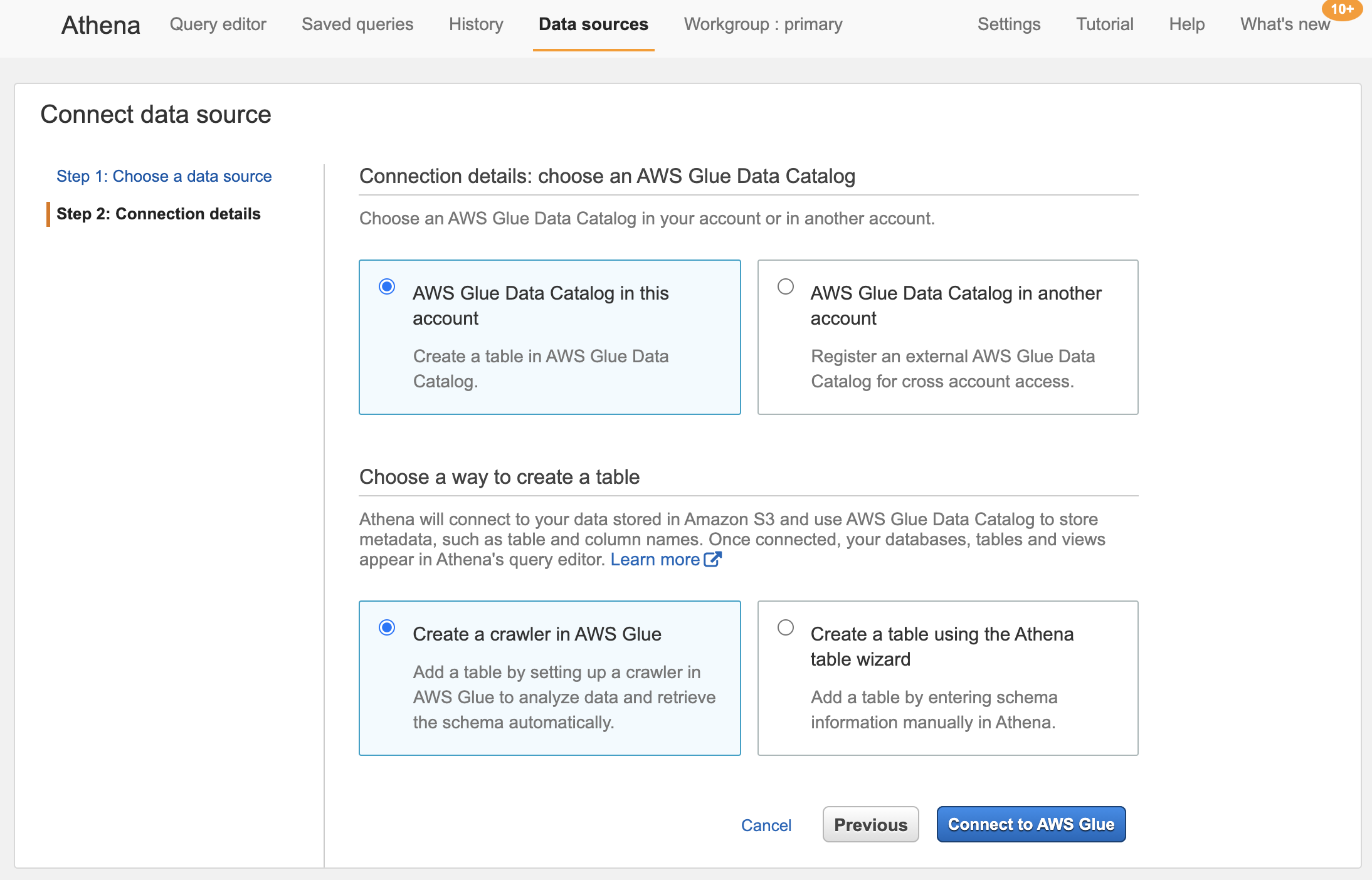View query History

tap(476, 24)
